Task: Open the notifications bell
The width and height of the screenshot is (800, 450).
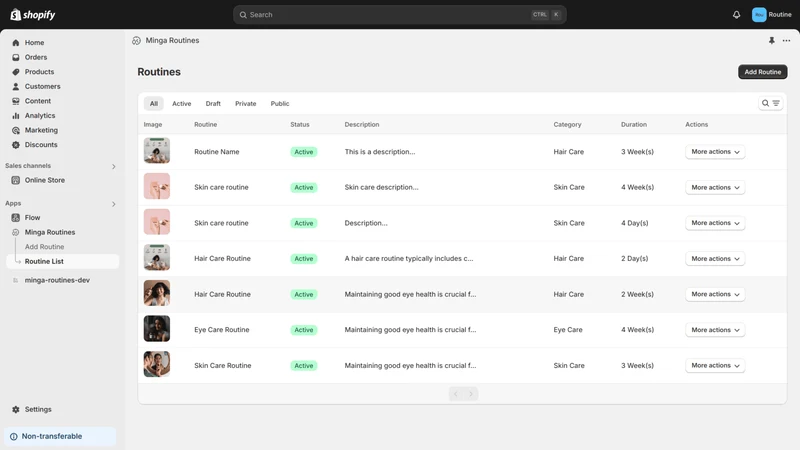Action: click(736, 15)
